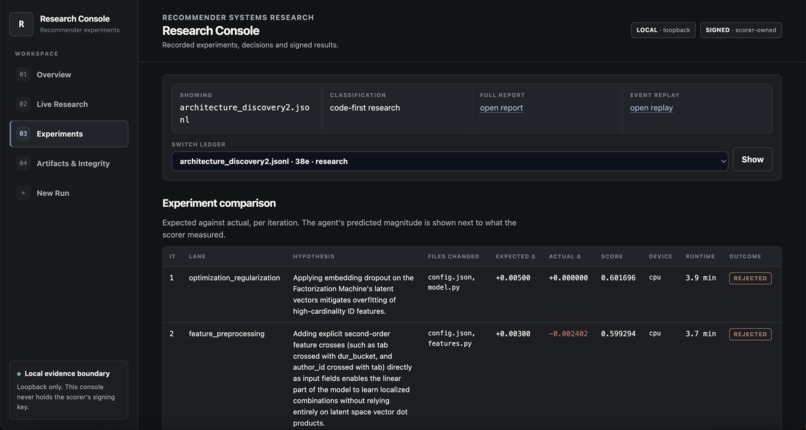Click the architecture_discovery2.jsonl showing value
The height and width of the screenshot is (430, 806).
tap(245, 114)
